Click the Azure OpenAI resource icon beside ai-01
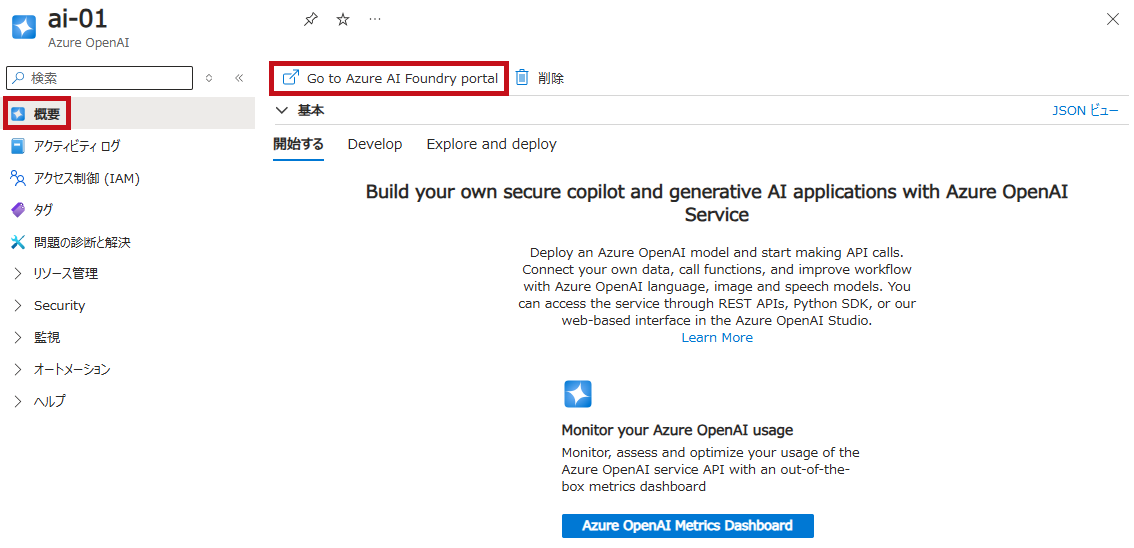The width and height of the screenshot is (1134, 548). 24,27
